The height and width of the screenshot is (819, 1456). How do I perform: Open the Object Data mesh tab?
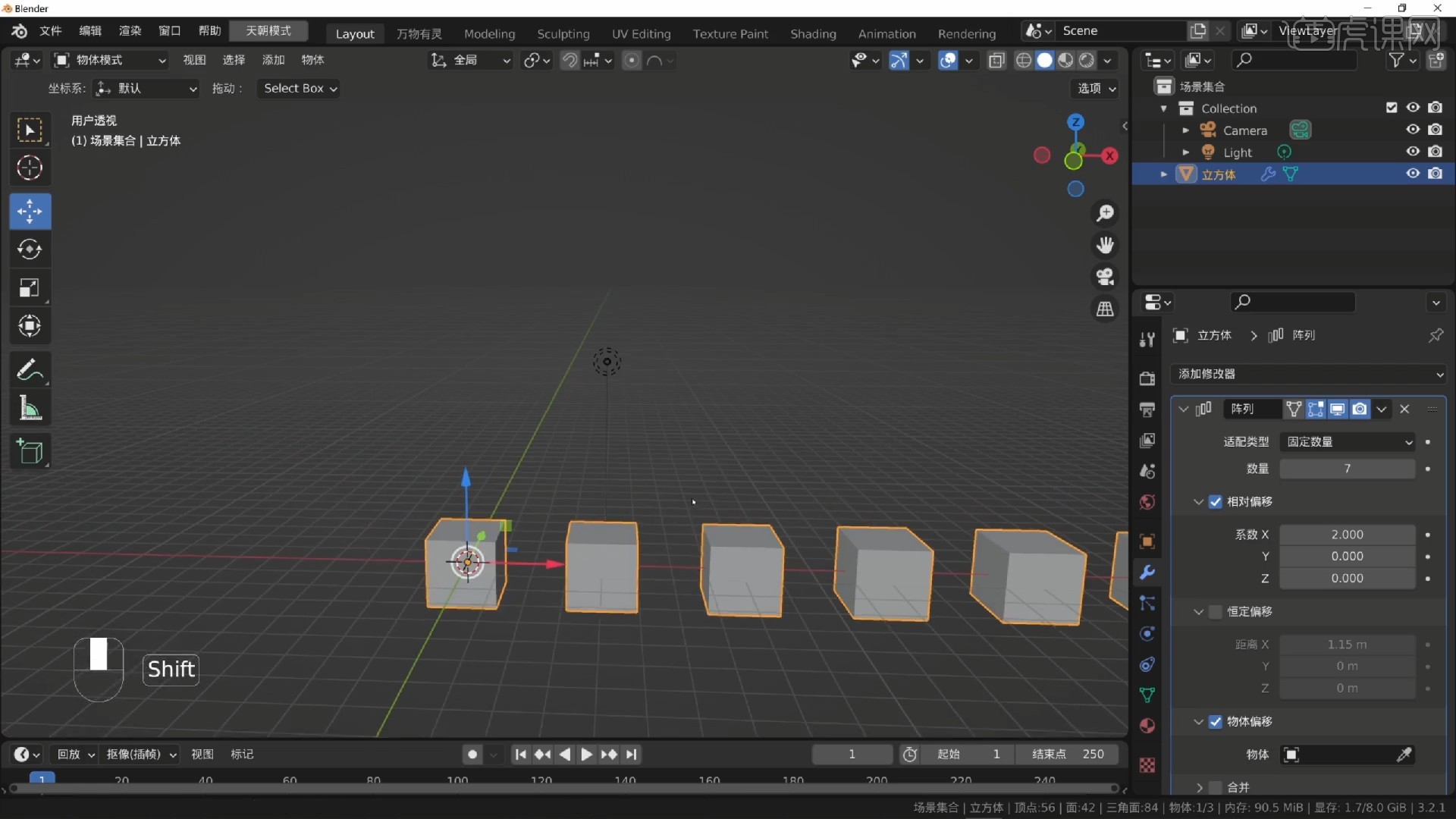click(x=1147, y=695)
